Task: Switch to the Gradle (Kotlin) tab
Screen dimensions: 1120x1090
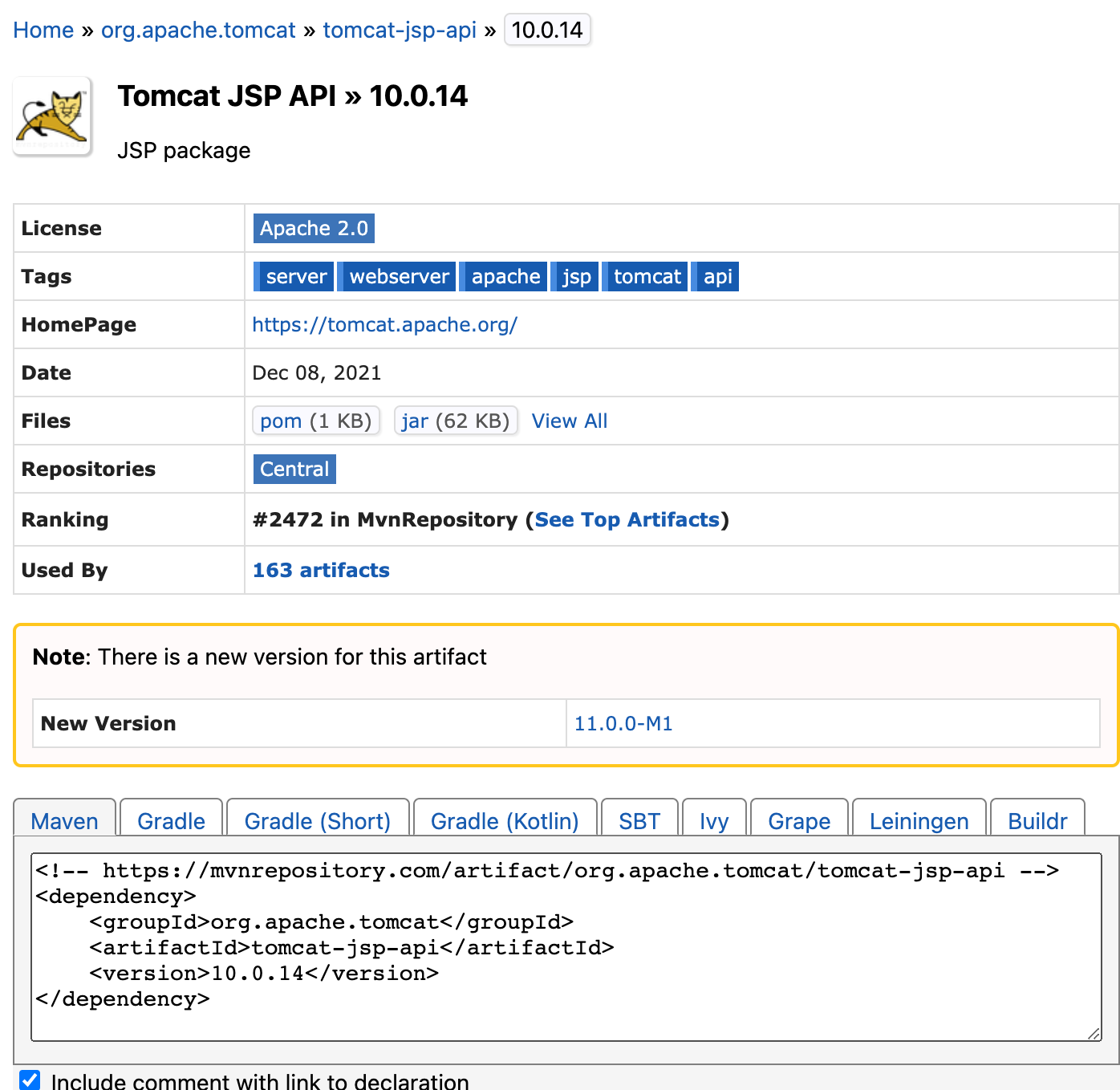Action: click(505, 818)
